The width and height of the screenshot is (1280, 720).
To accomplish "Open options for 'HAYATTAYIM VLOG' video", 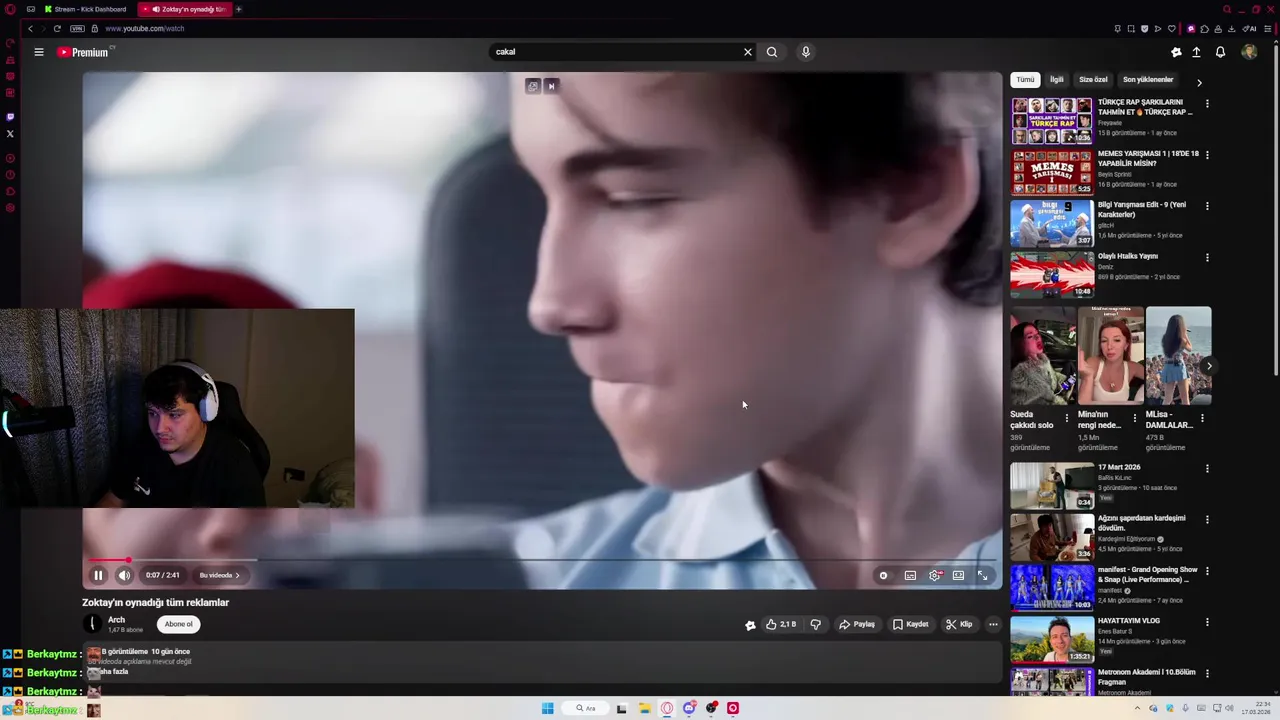I will (x=1207, y=622).
